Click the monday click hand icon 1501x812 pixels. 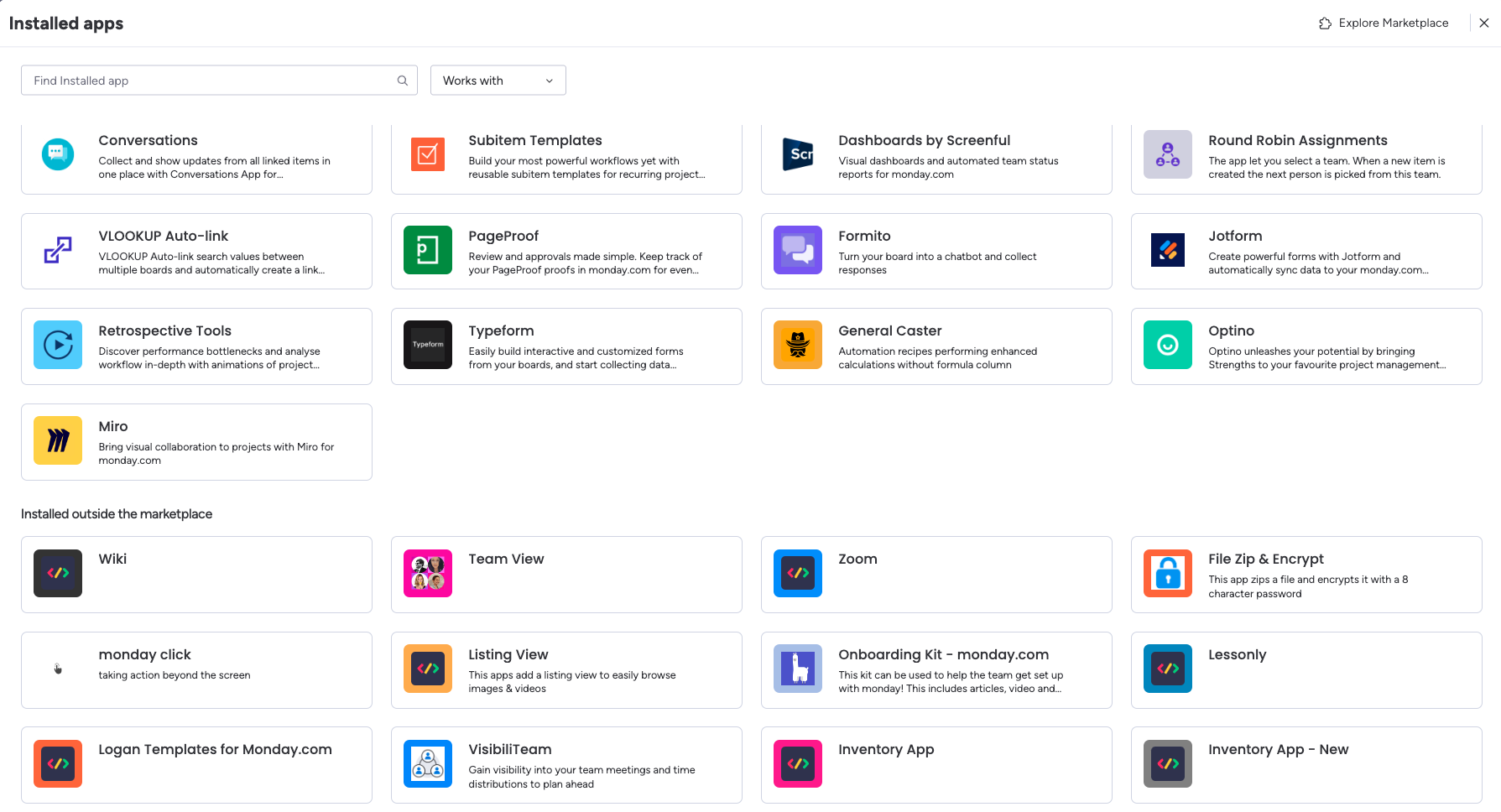[x=58, y=669]
